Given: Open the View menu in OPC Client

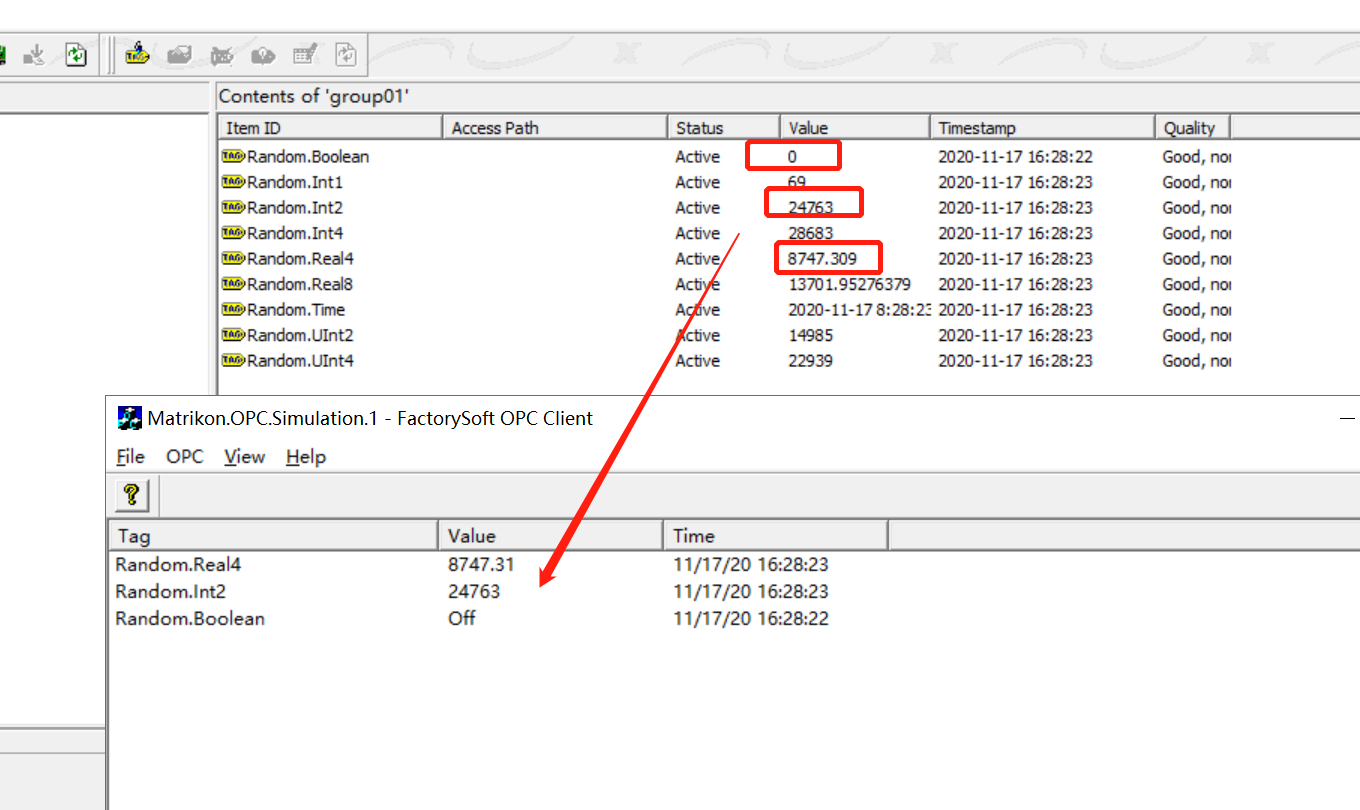Looking at the screenshot, I should (244, 457).
